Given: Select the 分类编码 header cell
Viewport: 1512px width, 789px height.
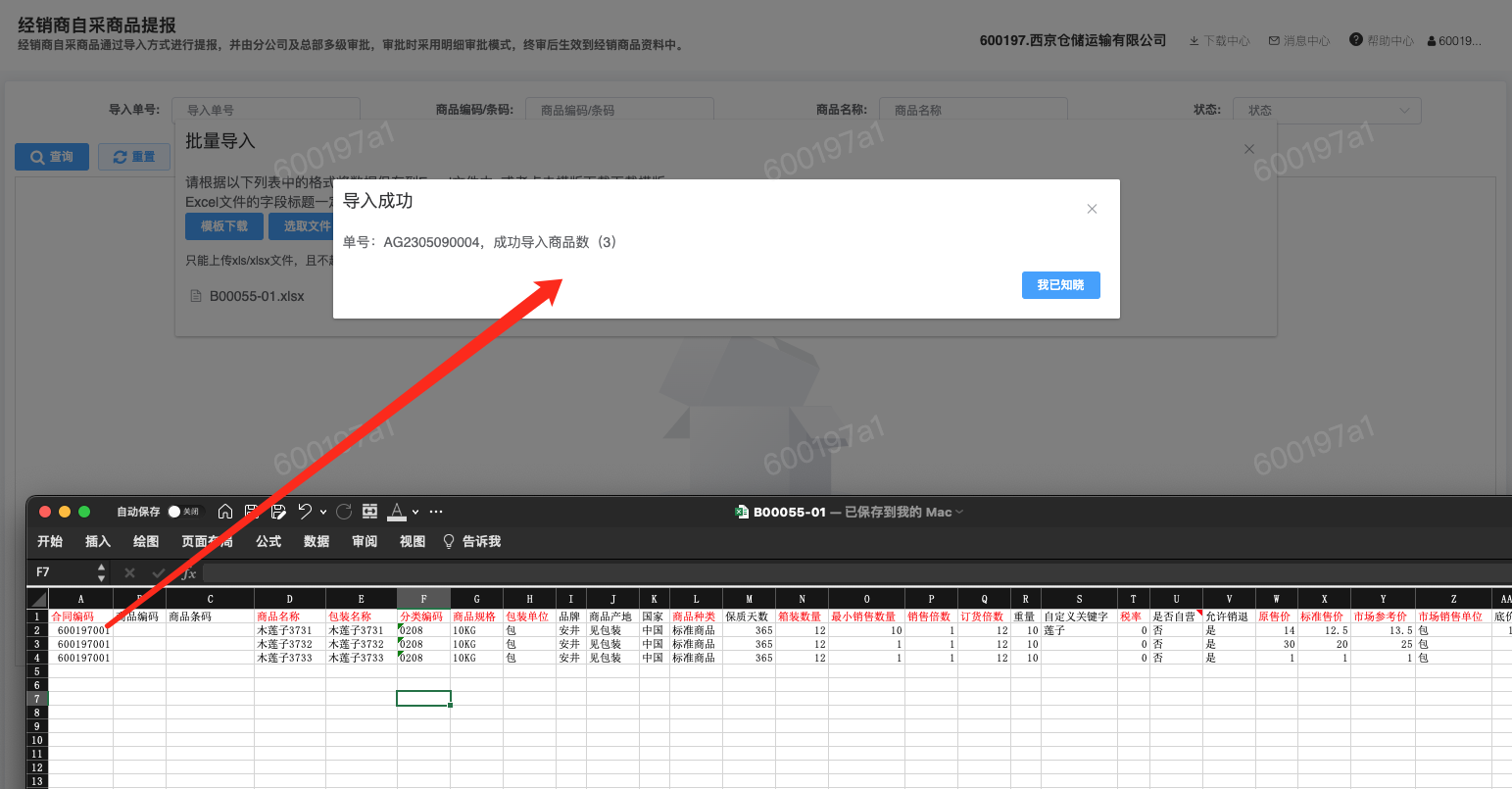Looking at the screenshot, I should click(423, 616).
